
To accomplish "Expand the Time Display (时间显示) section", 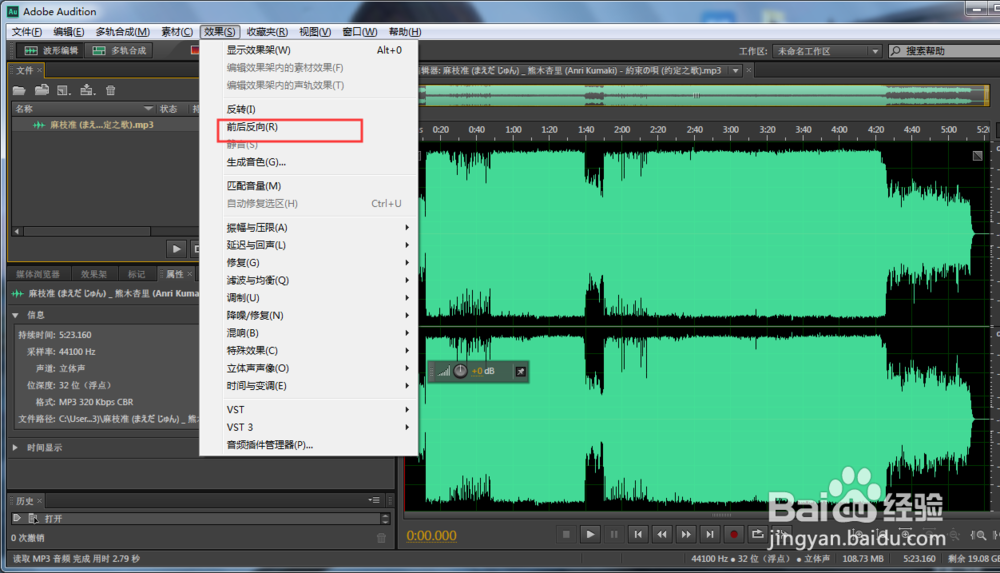I will click(15, 448).
